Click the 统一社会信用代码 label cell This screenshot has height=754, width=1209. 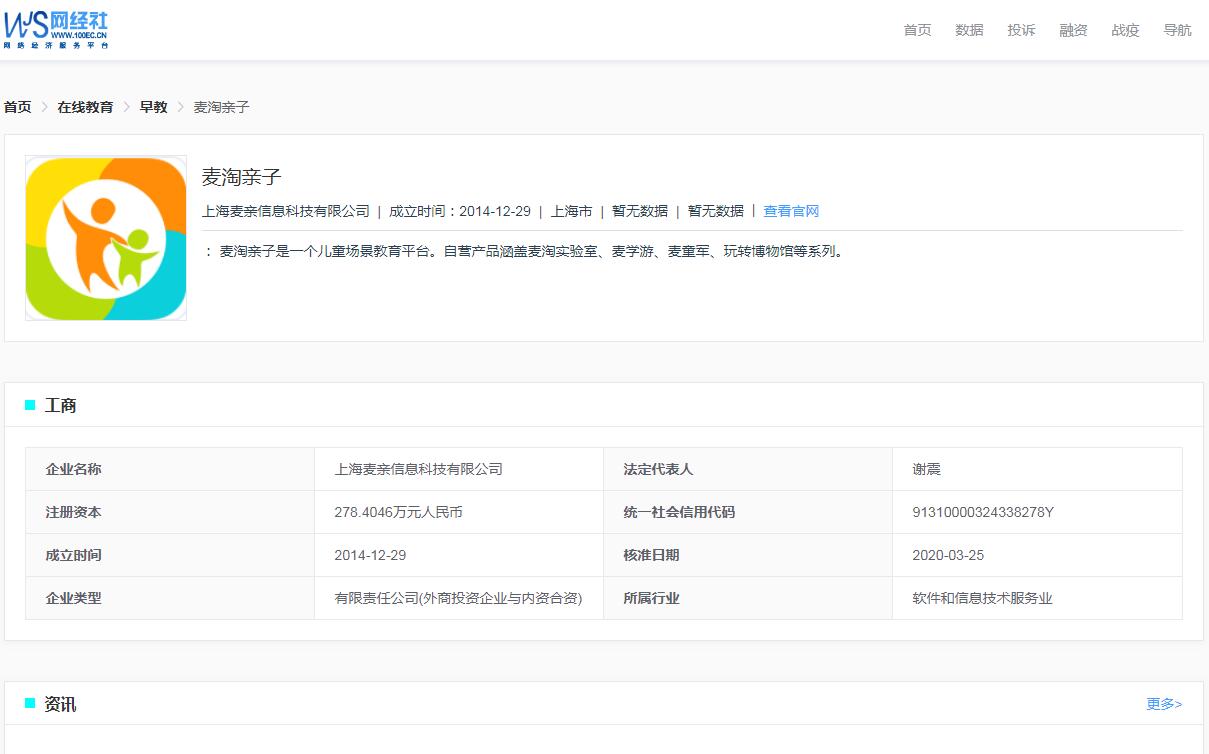point(748,512)
